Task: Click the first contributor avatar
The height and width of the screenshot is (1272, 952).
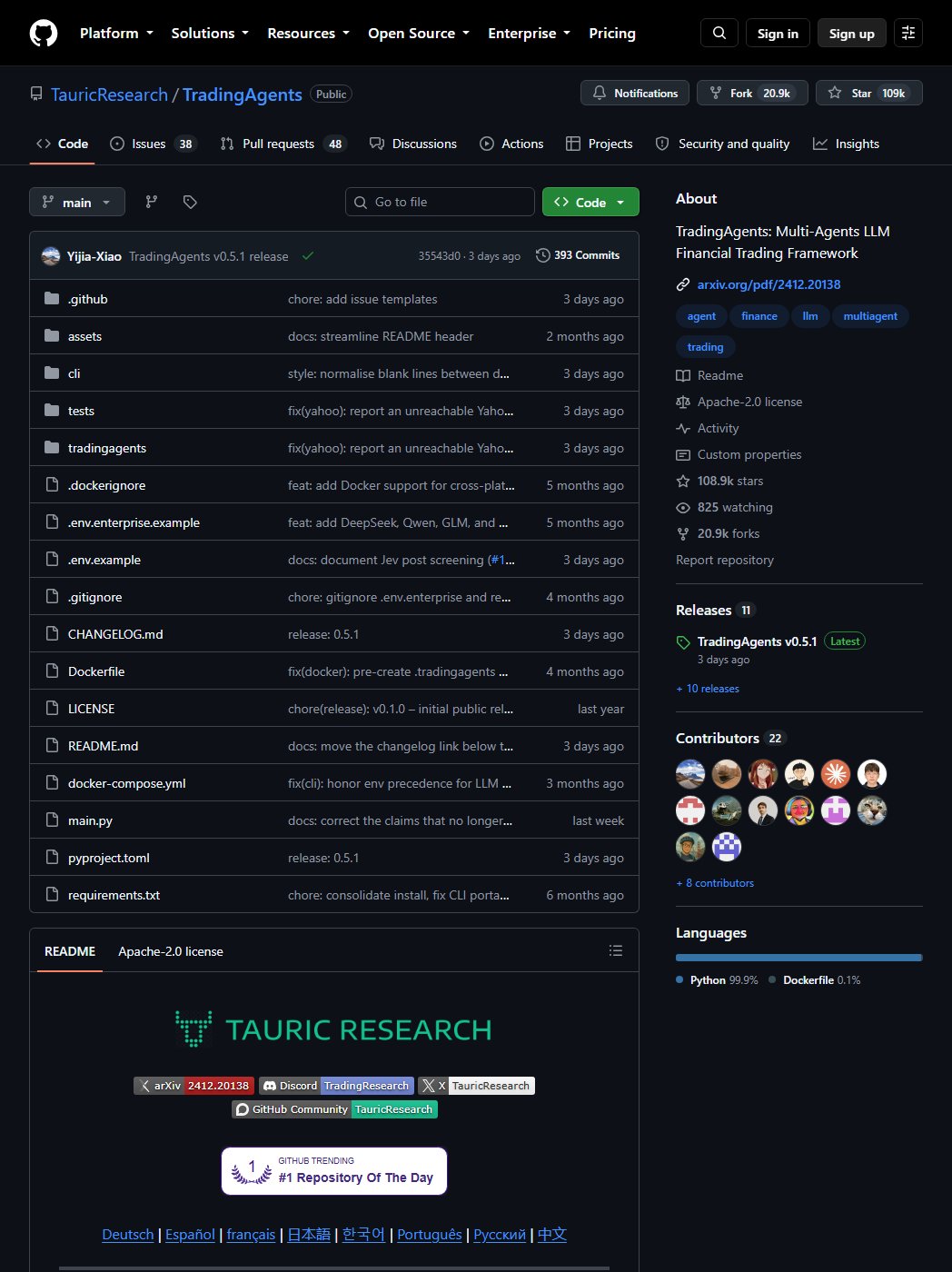Action: point(690,774)
